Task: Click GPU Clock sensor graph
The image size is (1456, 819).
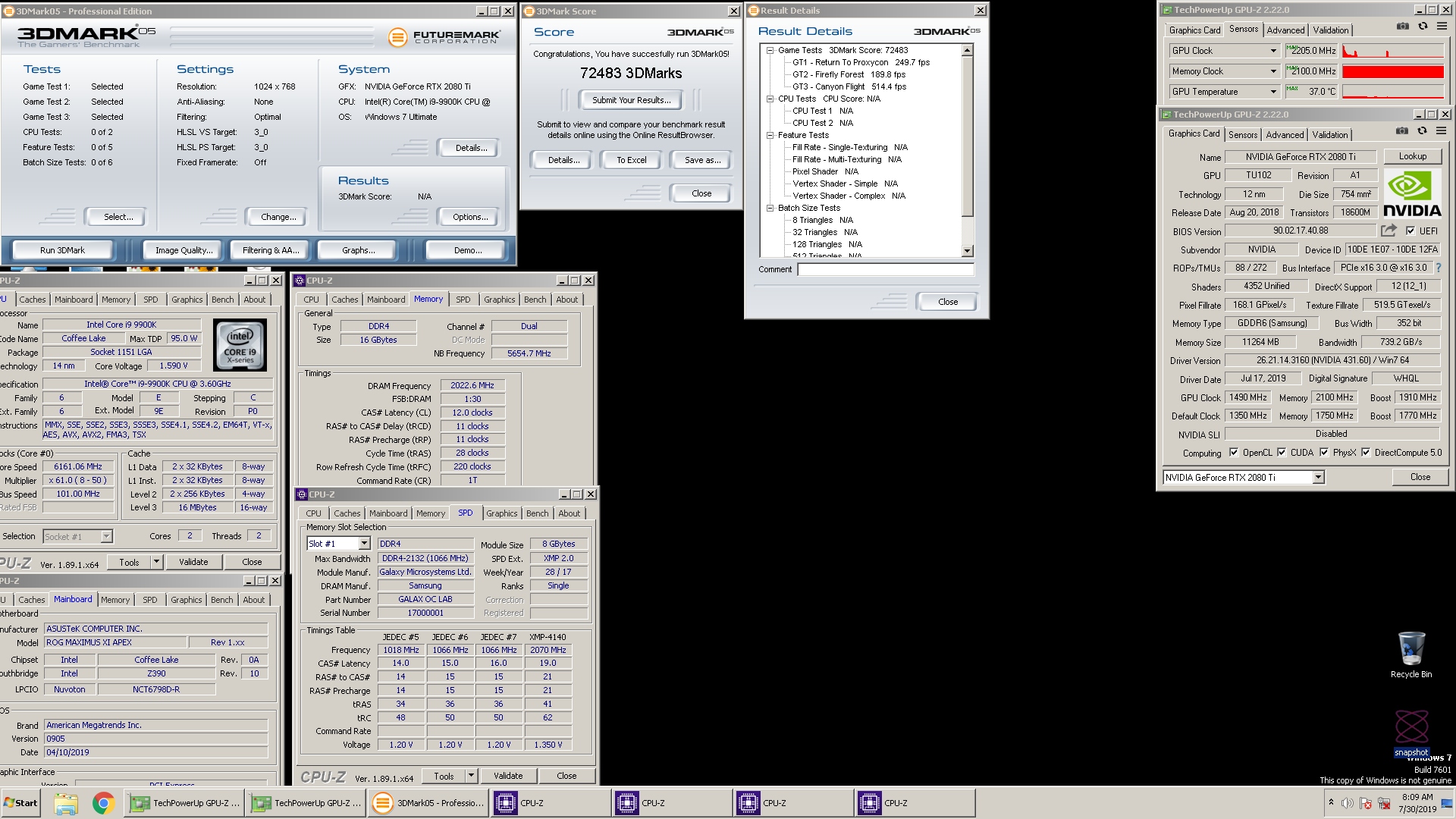Action: point(1393,51)
